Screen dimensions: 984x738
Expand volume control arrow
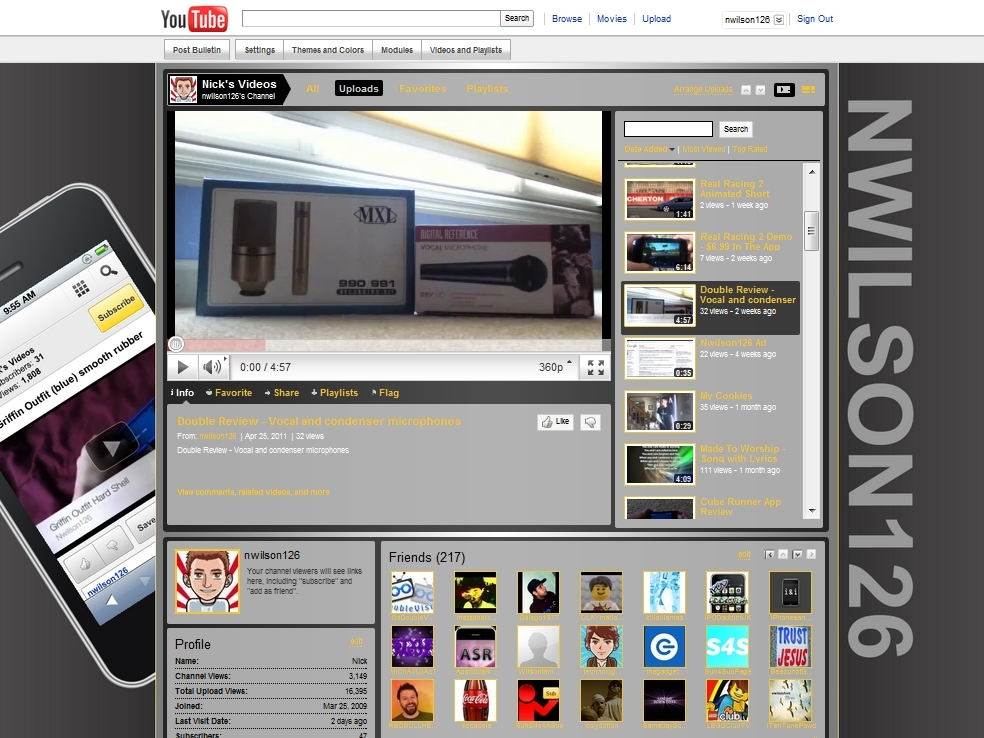click(x=225, y=359)
